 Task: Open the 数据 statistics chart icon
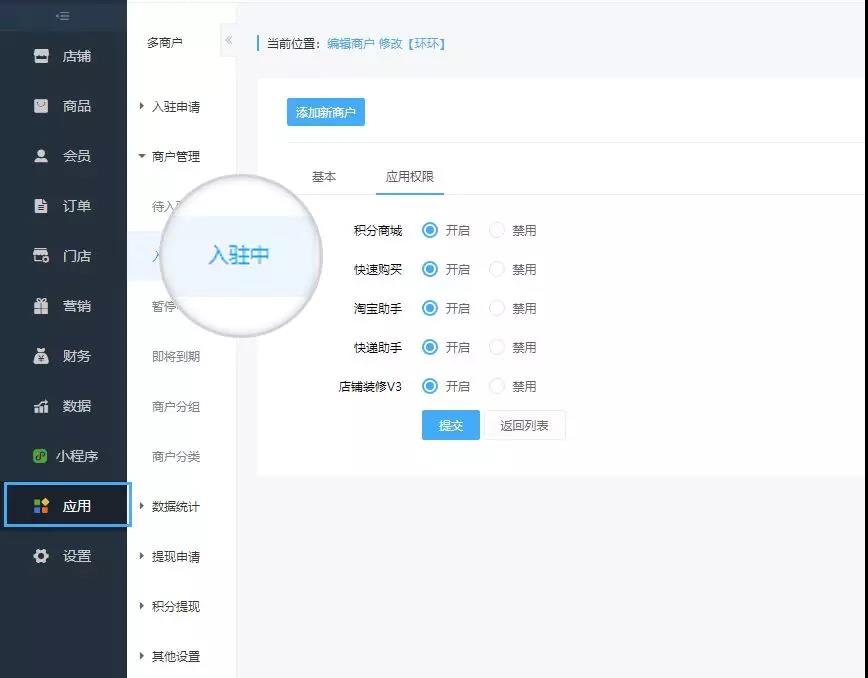[41, 406]
